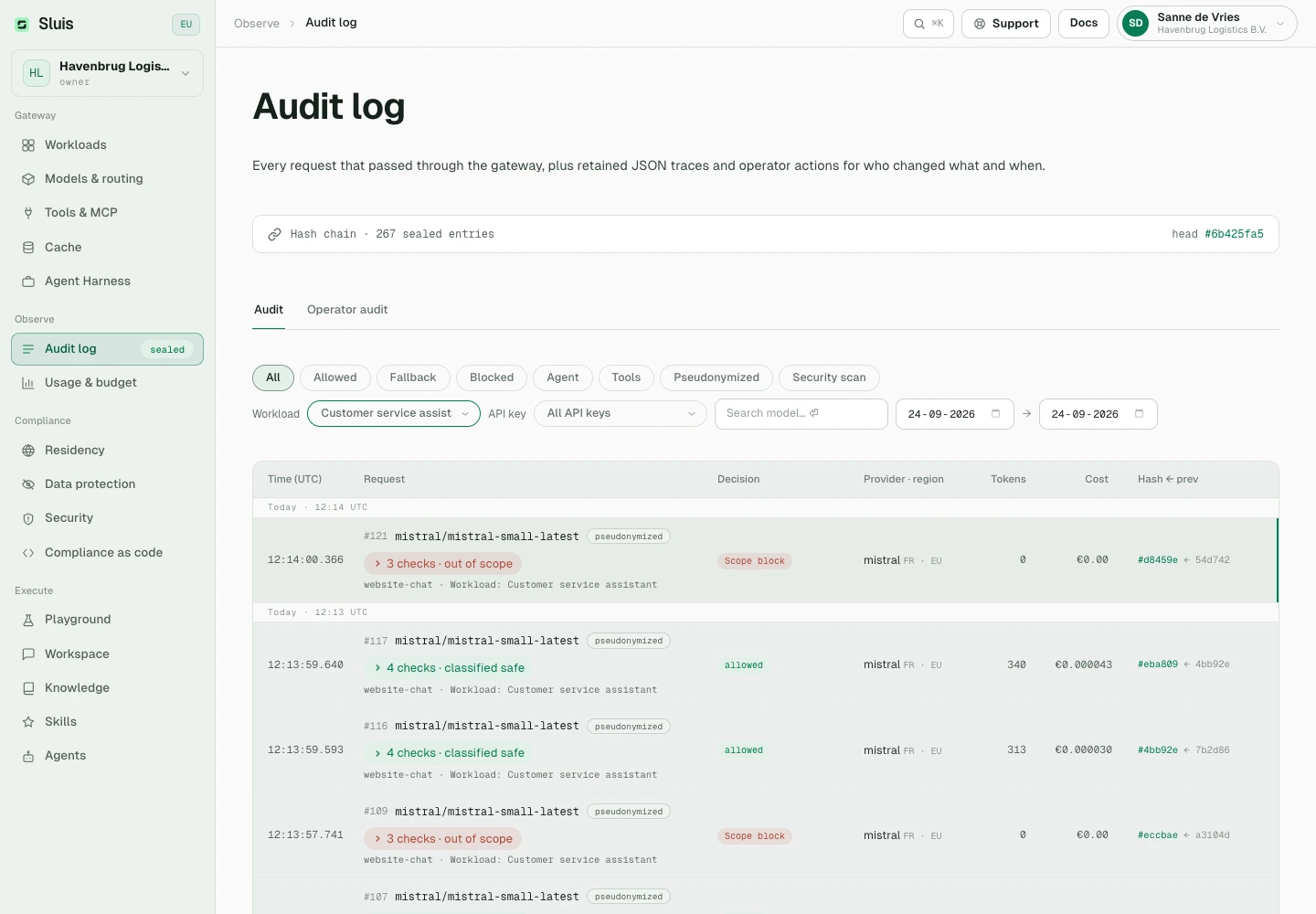This screenshot has height=914, width=1316.
Task: Toggle the Allowed filter chip
Action: click(335, 377)
